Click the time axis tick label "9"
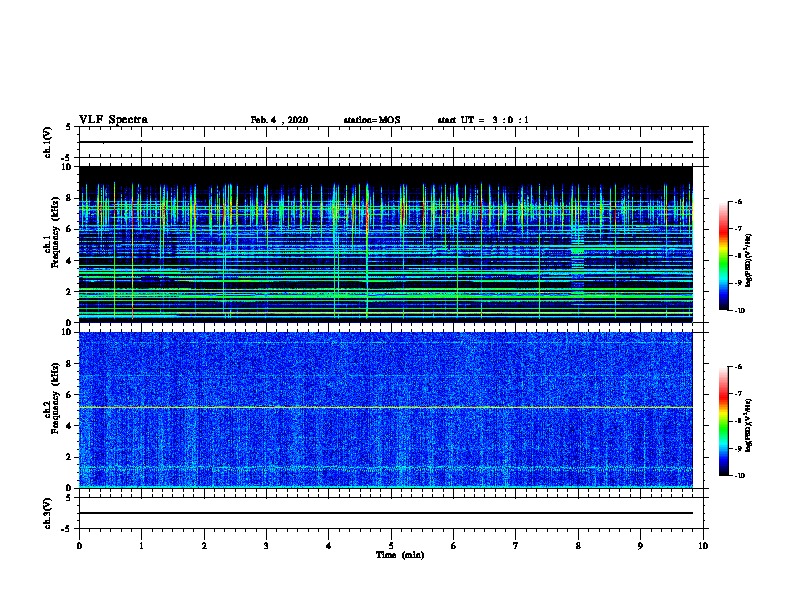This screenshot has height=612, width=792. click(x=640, y=546)
